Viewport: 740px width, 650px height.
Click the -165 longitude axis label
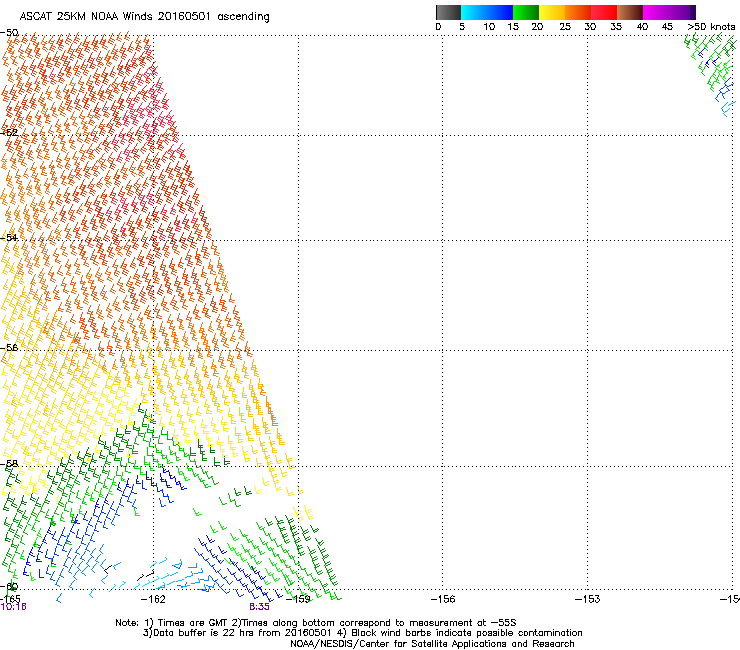point(10,599)
